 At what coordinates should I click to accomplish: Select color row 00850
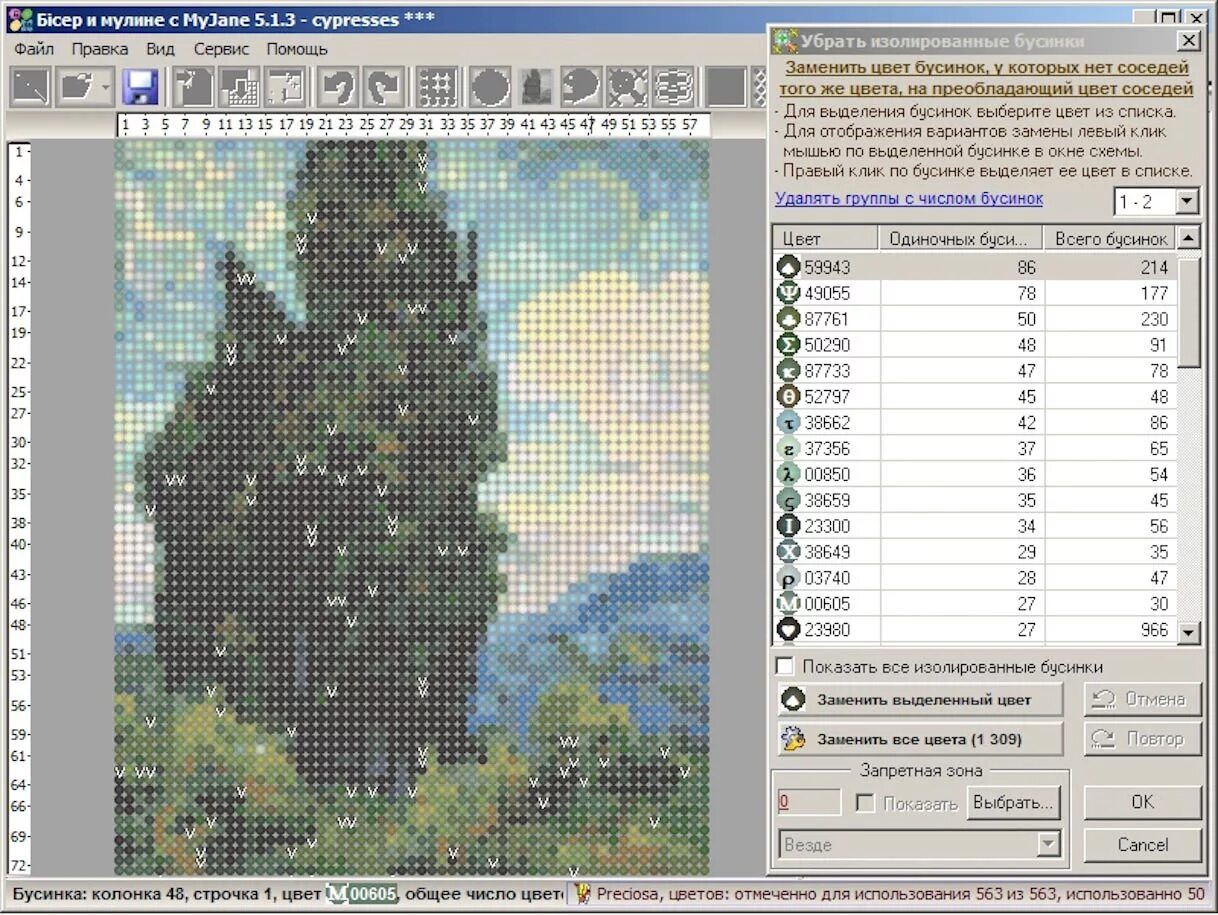point(974,475)
